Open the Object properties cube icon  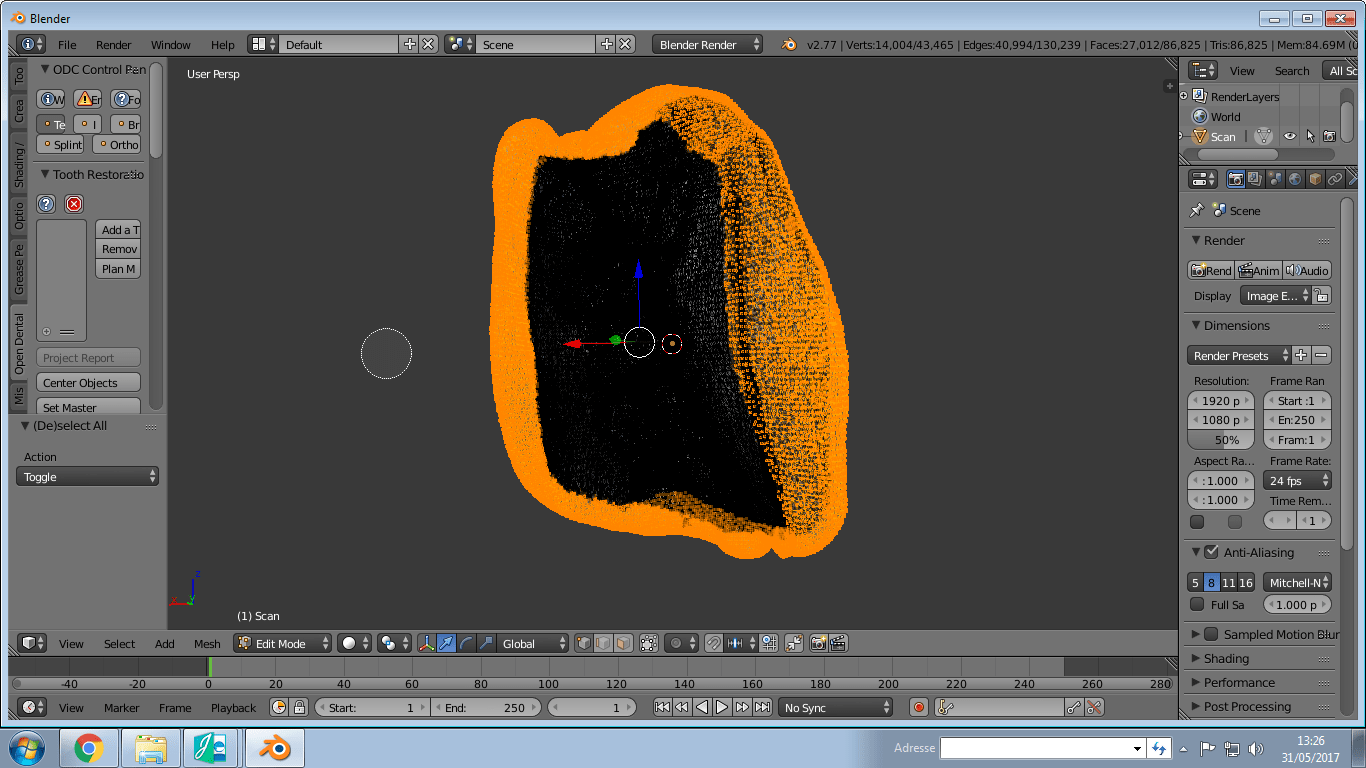(1315, 179)
